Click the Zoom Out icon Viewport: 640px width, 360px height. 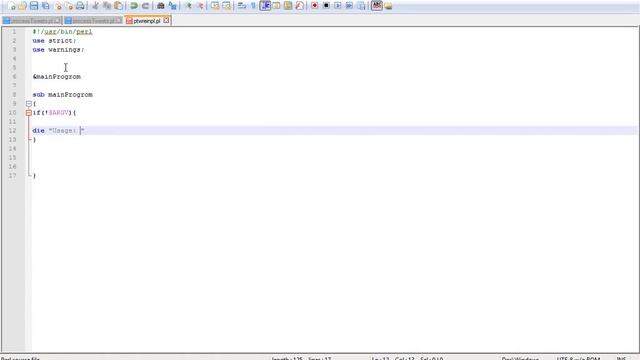[200, 6]
